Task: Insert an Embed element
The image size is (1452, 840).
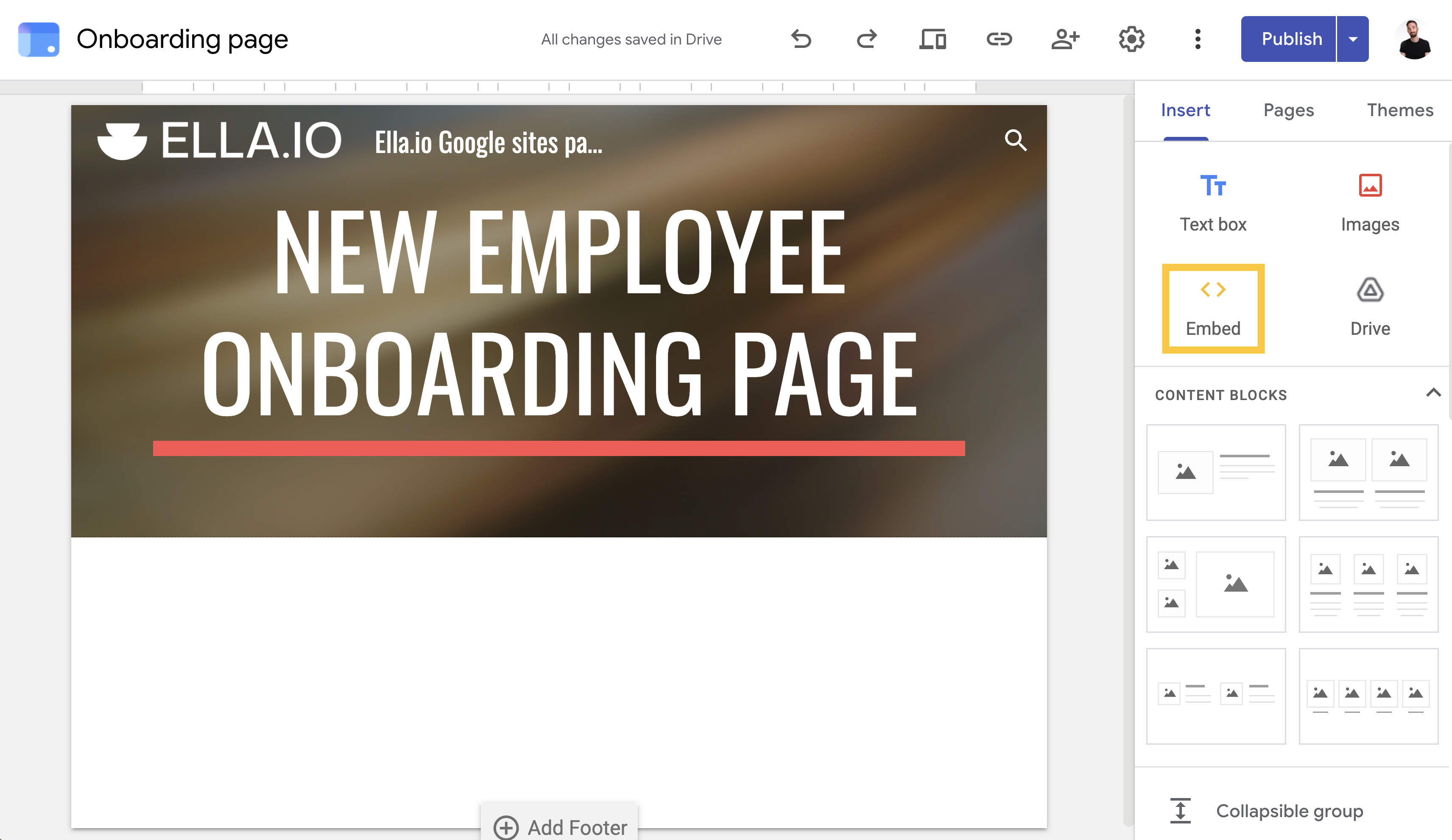Action: [1213, 309]
